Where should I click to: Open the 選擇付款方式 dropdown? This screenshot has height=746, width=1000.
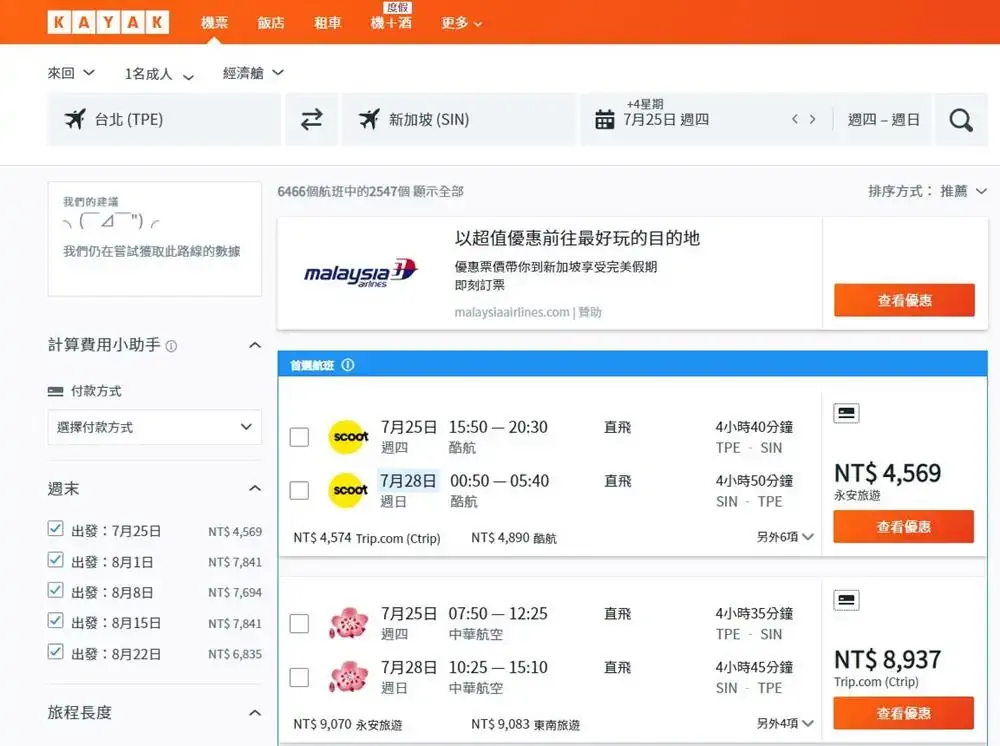[154, 427]
